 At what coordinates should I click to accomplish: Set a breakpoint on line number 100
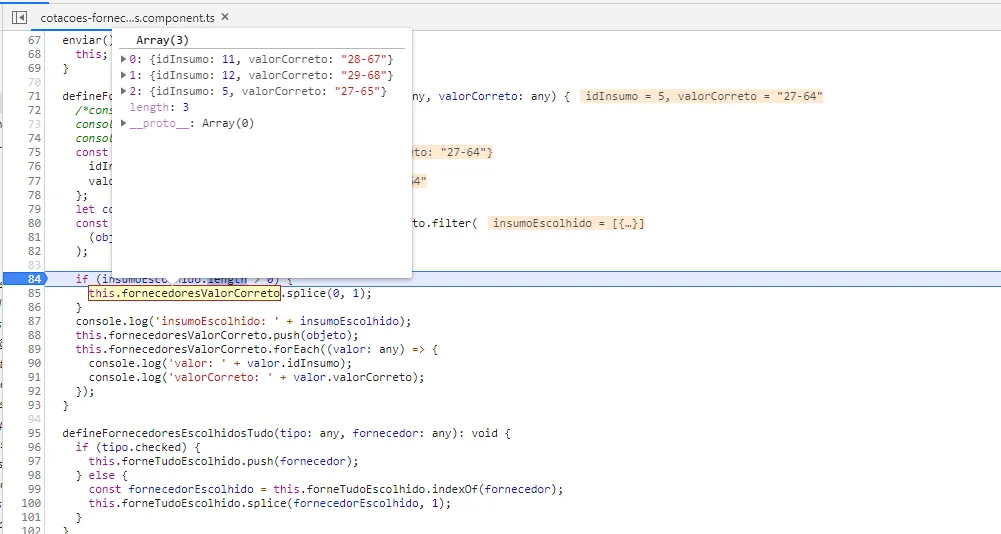pyautogui.click(x=31, y=503)
